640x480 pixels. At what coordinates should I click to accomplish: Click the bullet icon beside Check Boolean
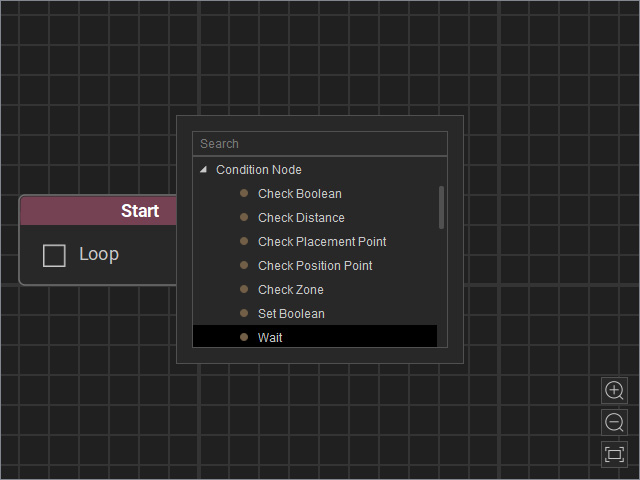tap(244, 193)
